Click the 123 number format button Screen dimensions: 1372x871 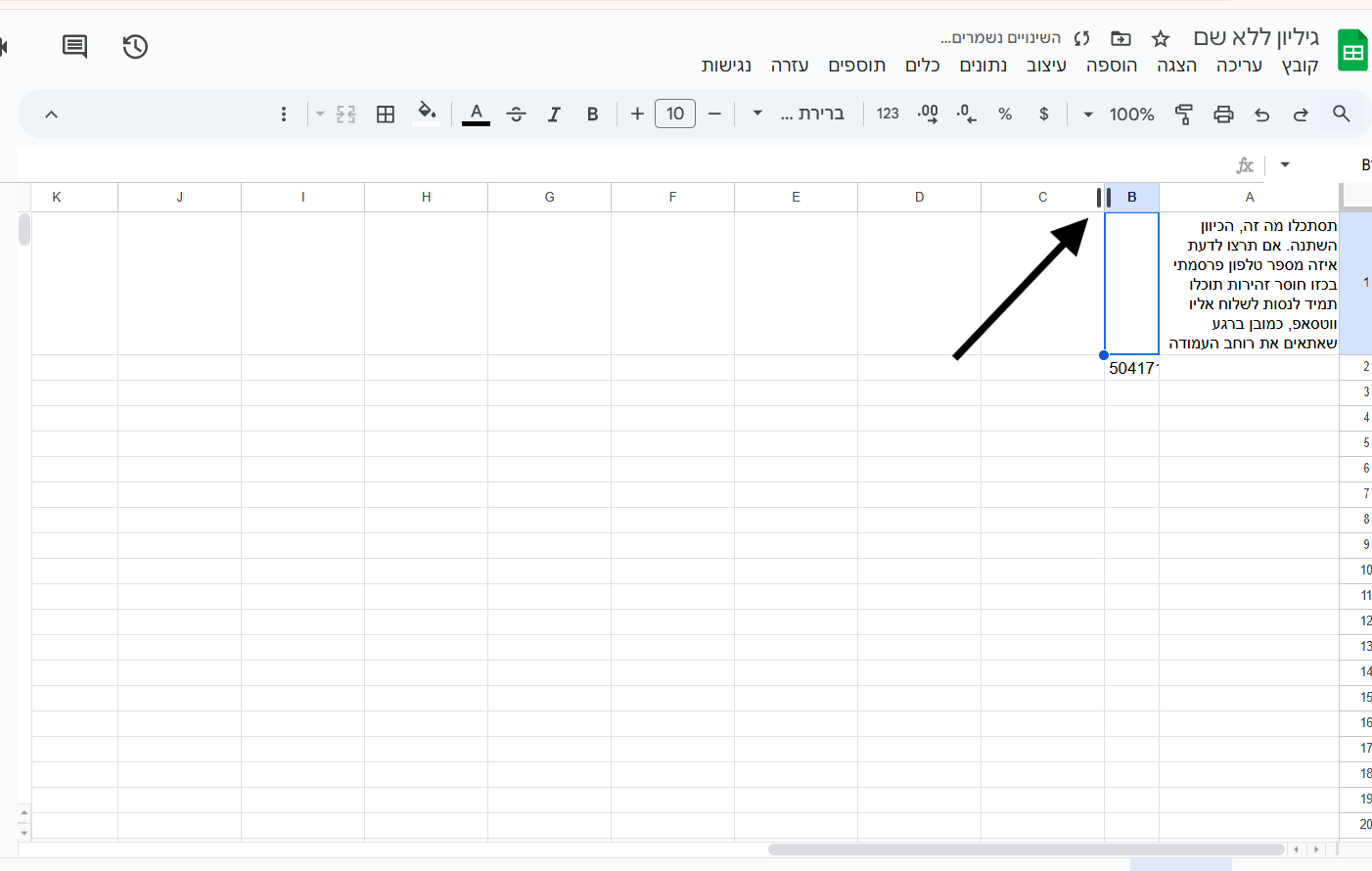[x=888, y=114]
